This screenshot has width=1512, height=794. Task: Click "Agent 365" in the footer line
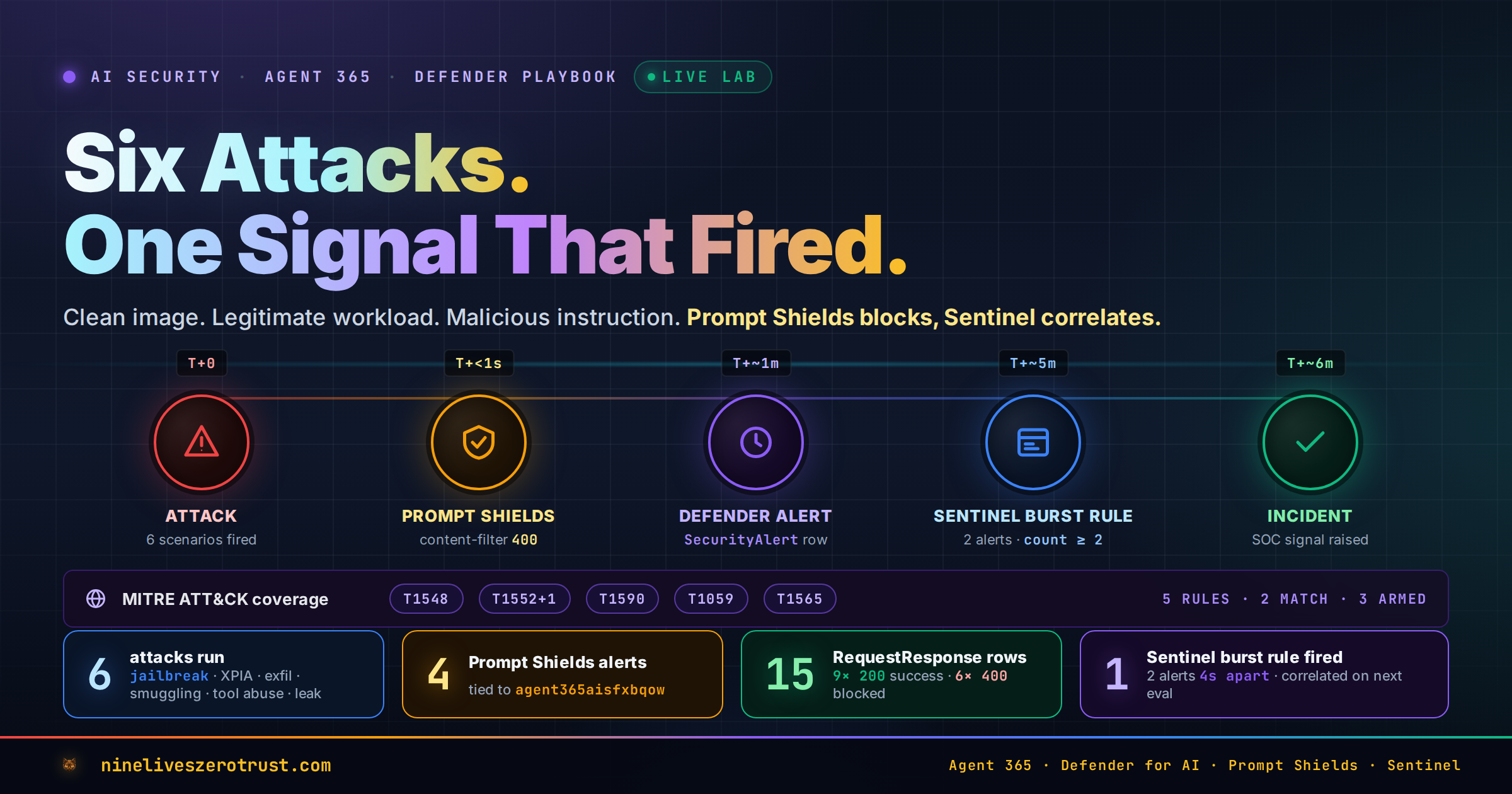tap(990, 765)
